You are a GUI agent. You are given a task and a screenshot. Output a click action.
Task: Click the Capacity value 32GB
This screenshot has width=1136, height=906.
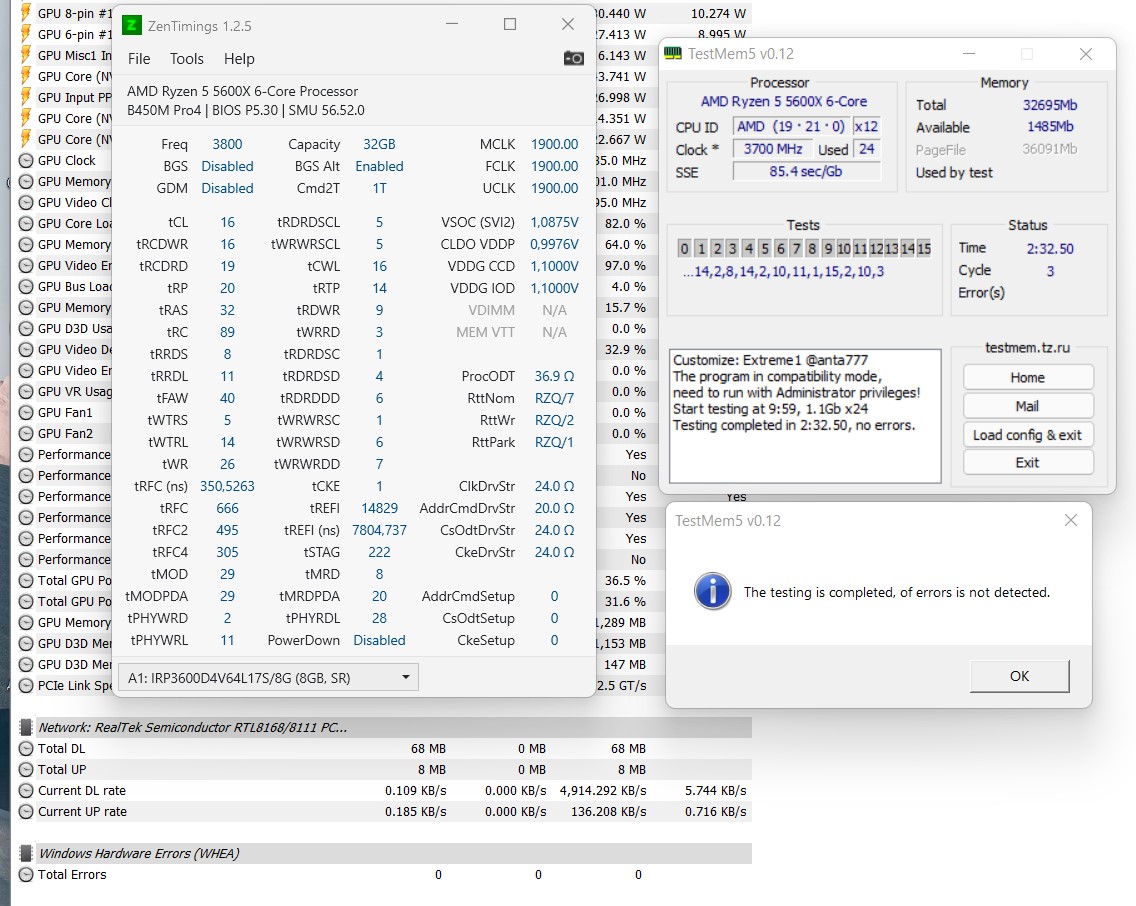click(x=380, y=144)
